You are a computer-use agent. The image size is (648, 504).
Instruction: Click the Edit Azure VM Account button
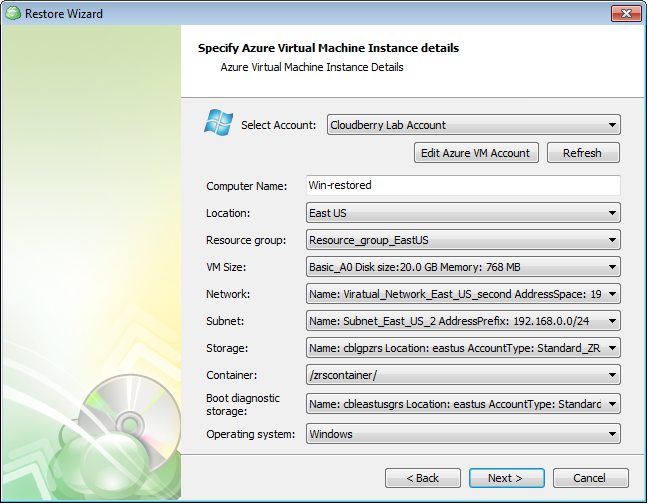[476, 153]
